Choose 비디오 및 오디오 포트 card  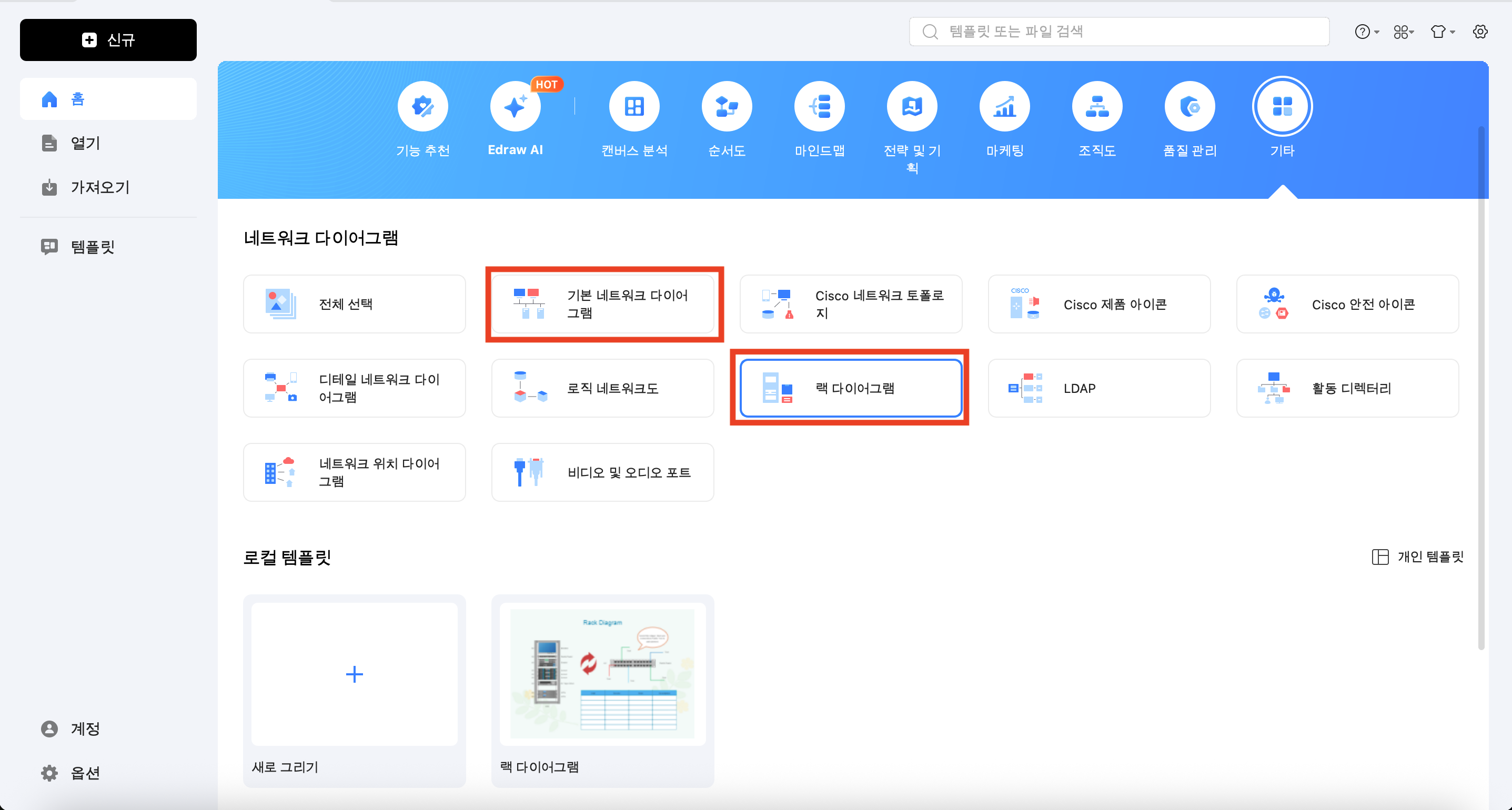(x=603, y=472)
